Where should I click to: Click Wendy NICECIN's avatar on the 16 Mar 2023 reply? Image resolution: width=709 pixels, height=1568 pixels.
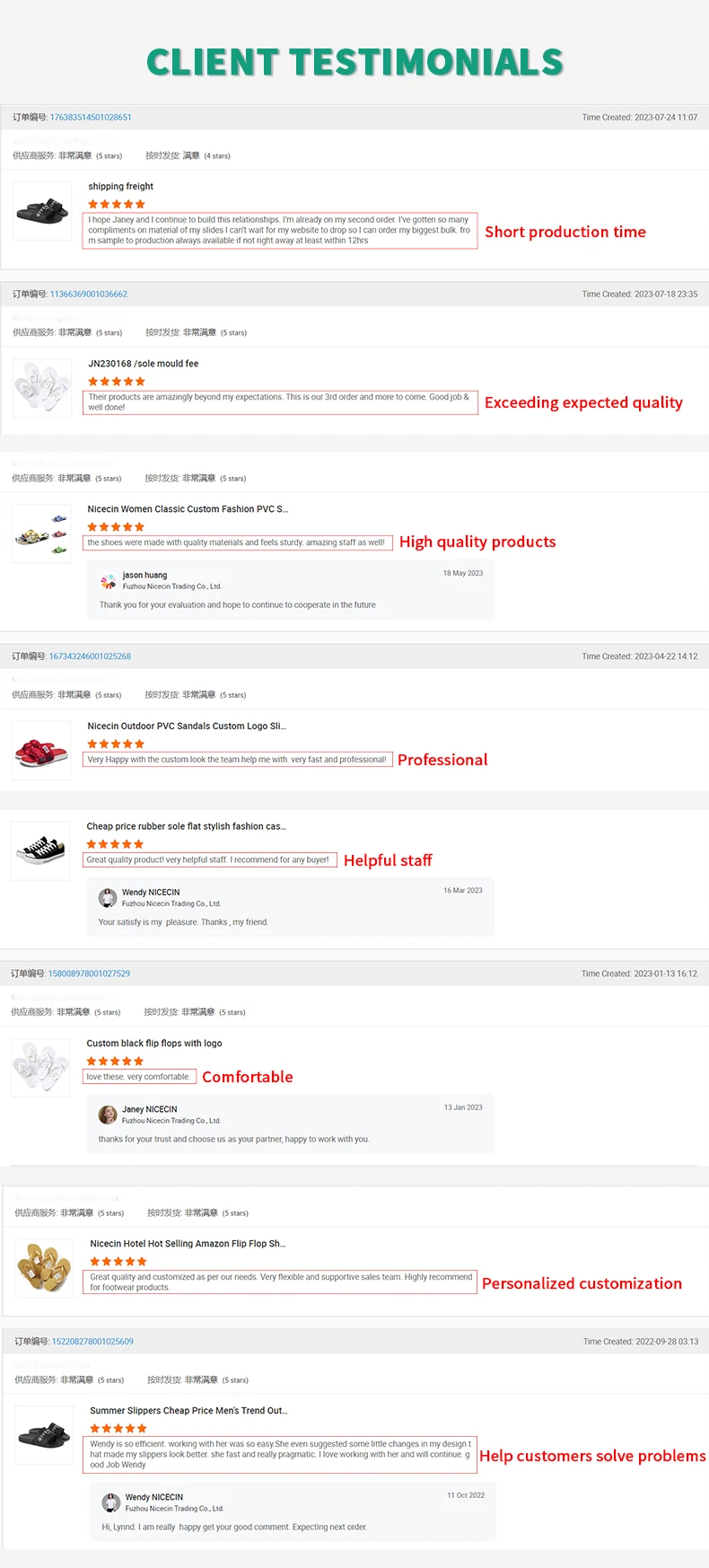[108, 898]
